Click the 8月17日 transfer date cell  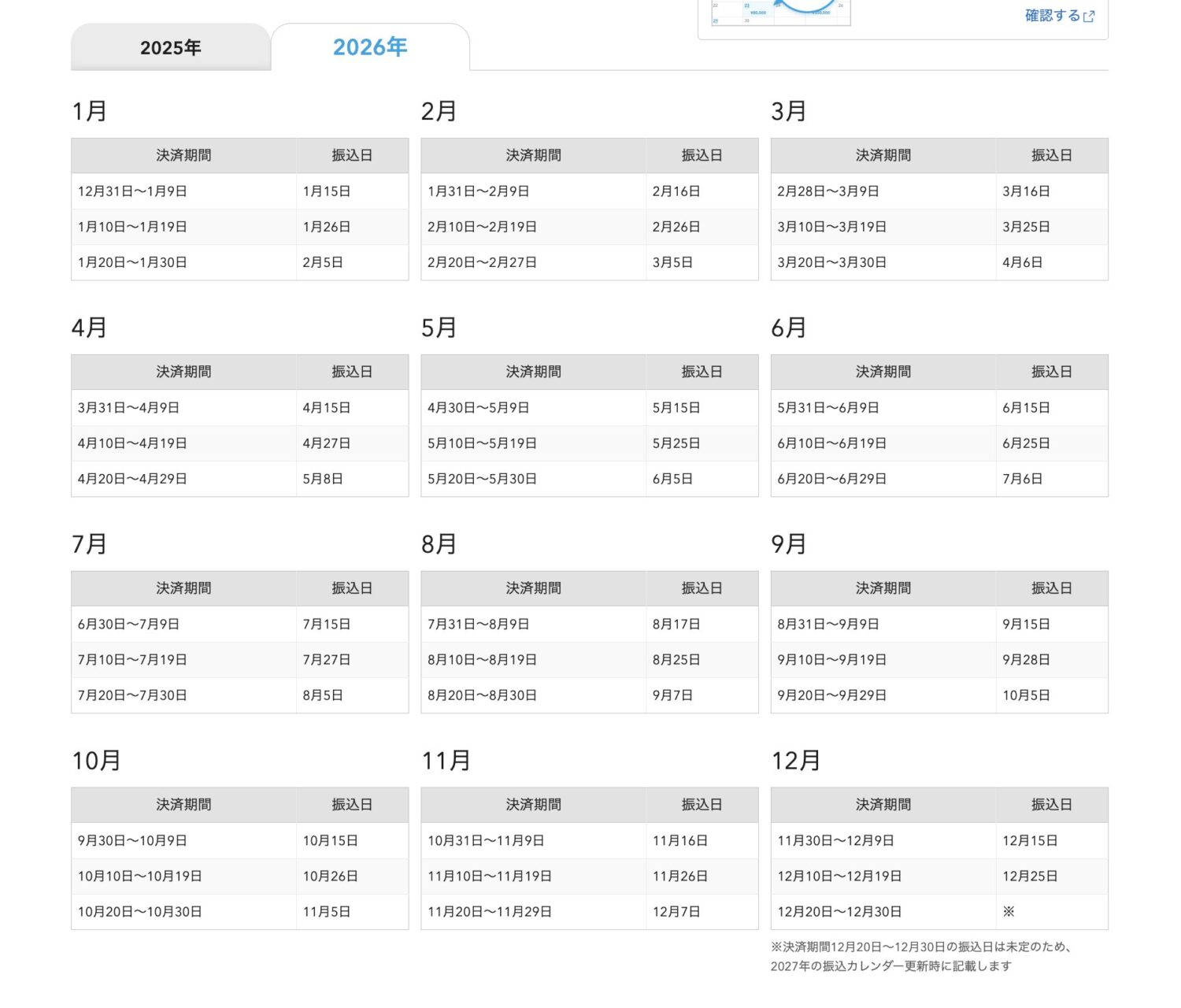pyautogui.click(x=676, y=624)
